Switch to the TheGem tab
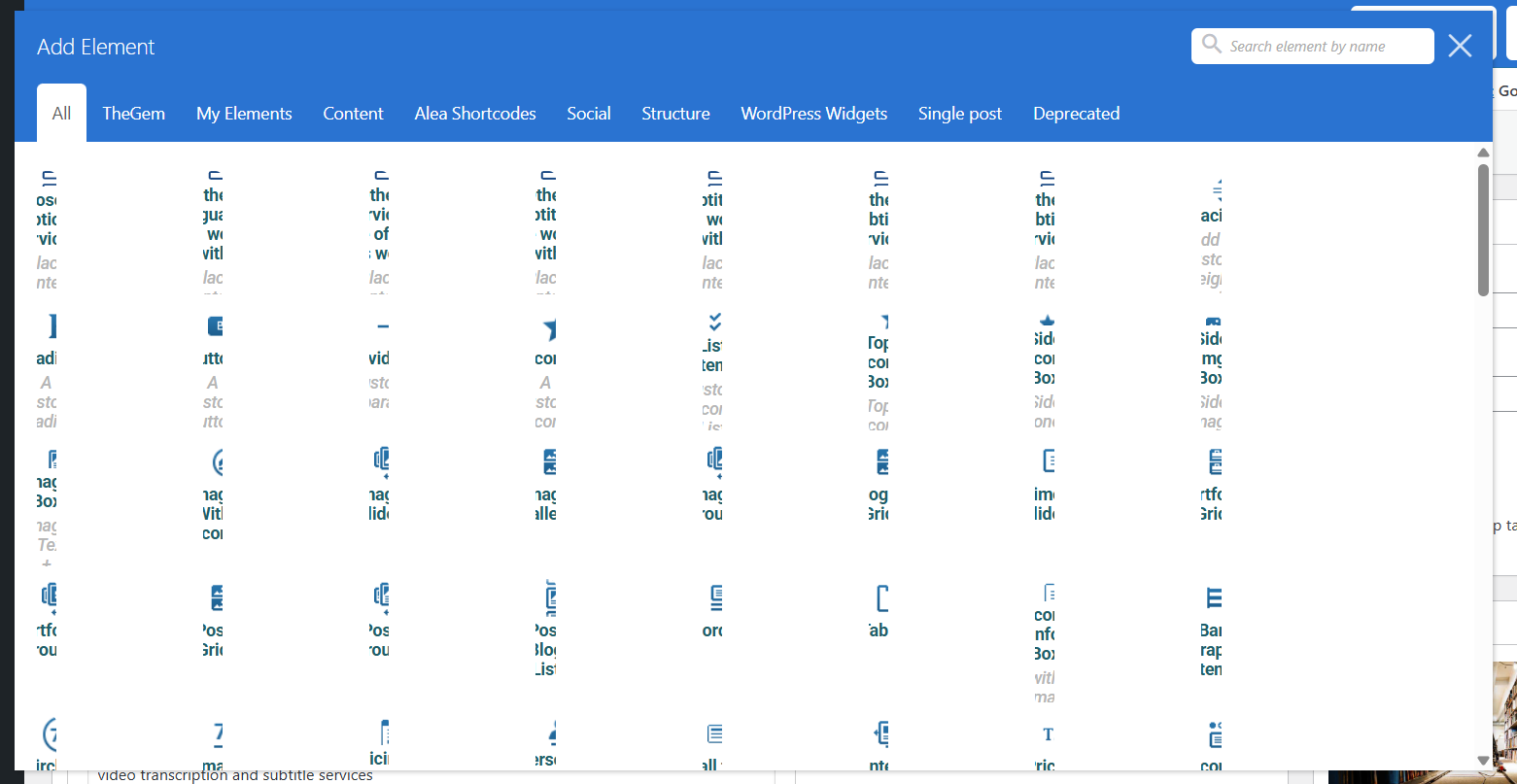The width and height of the screenshot is (1517, 784). point(133,113)
